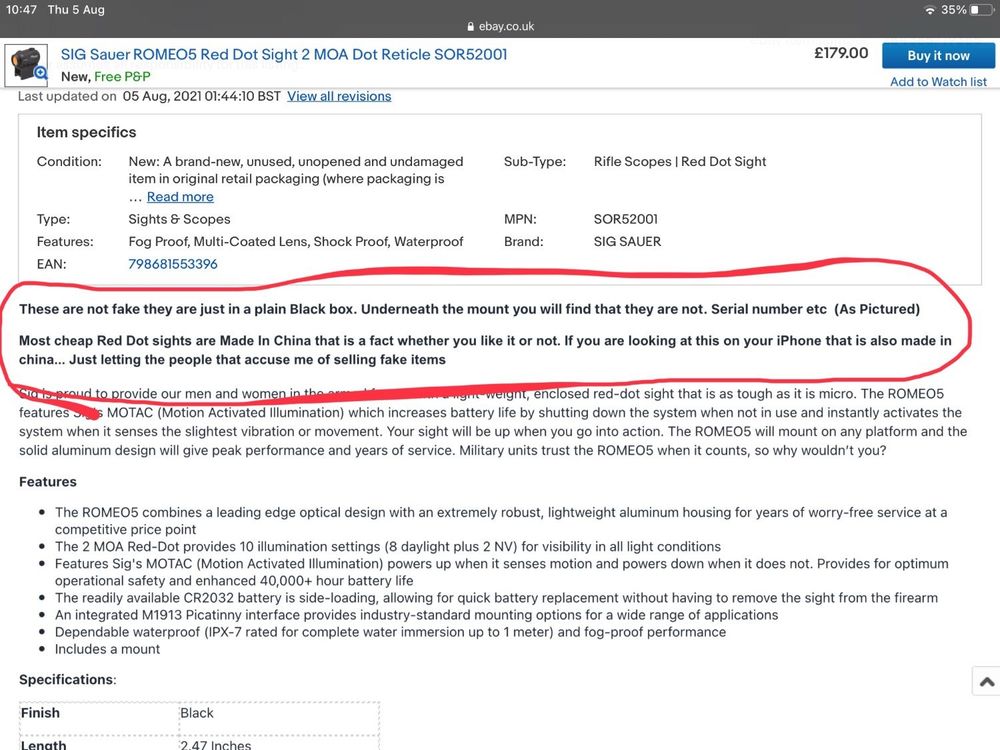
Task: Expand condition text with Read more
Action: pos(180,197)
